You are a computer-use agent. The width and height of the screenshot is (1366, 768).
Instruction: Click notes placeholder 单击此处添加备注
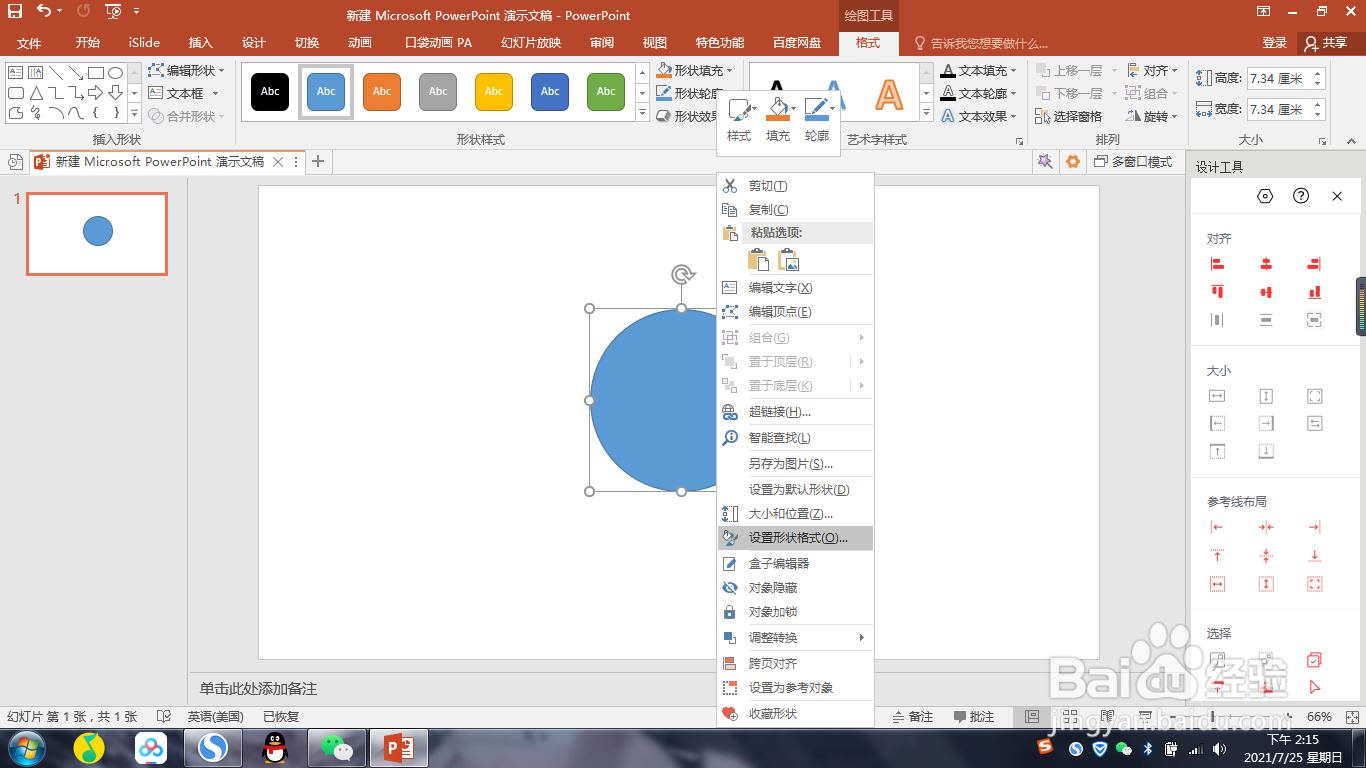point(258,689)
